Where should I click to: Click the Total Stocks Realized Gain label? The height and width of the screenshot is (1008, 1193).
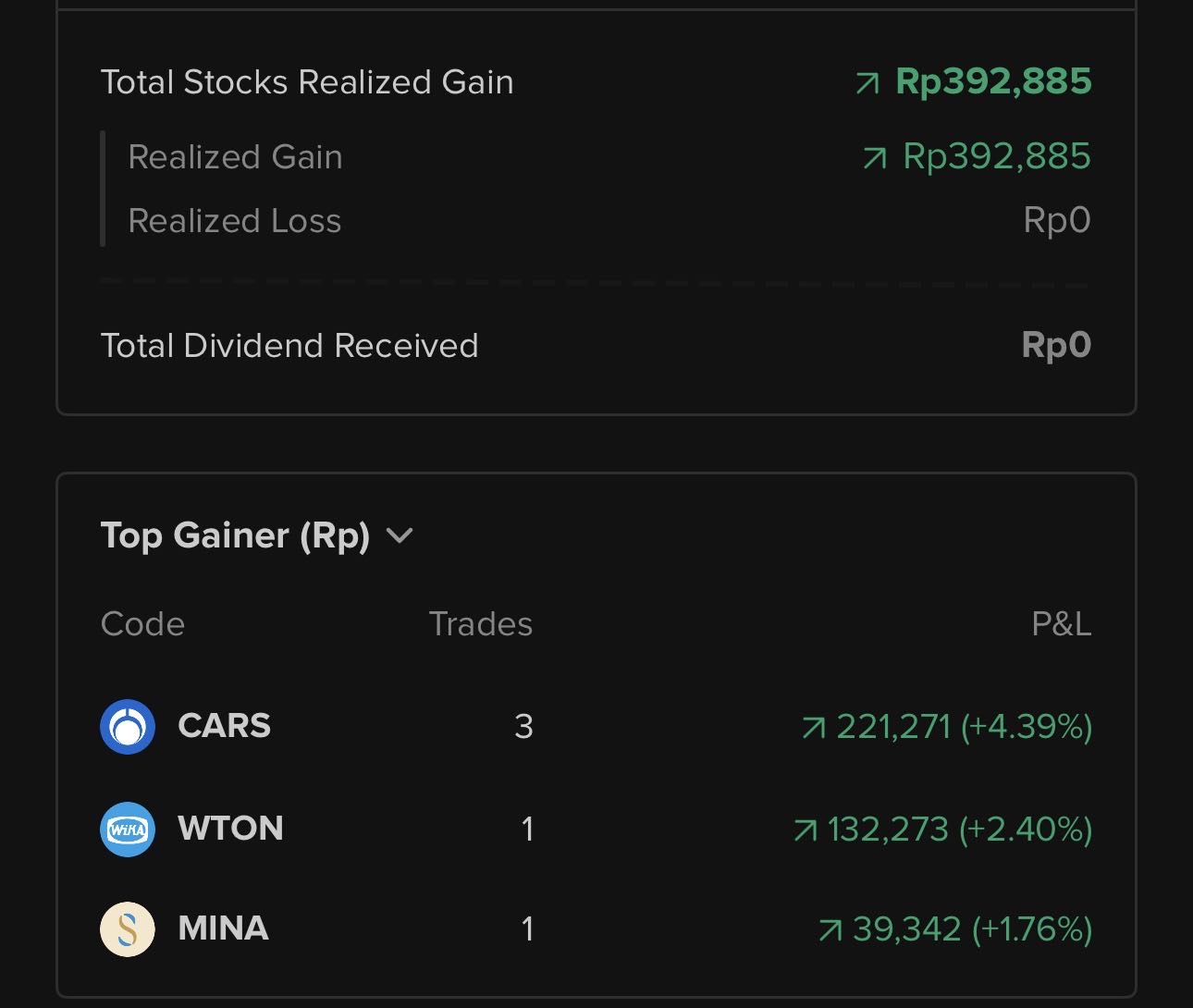(x=307, y=82)
